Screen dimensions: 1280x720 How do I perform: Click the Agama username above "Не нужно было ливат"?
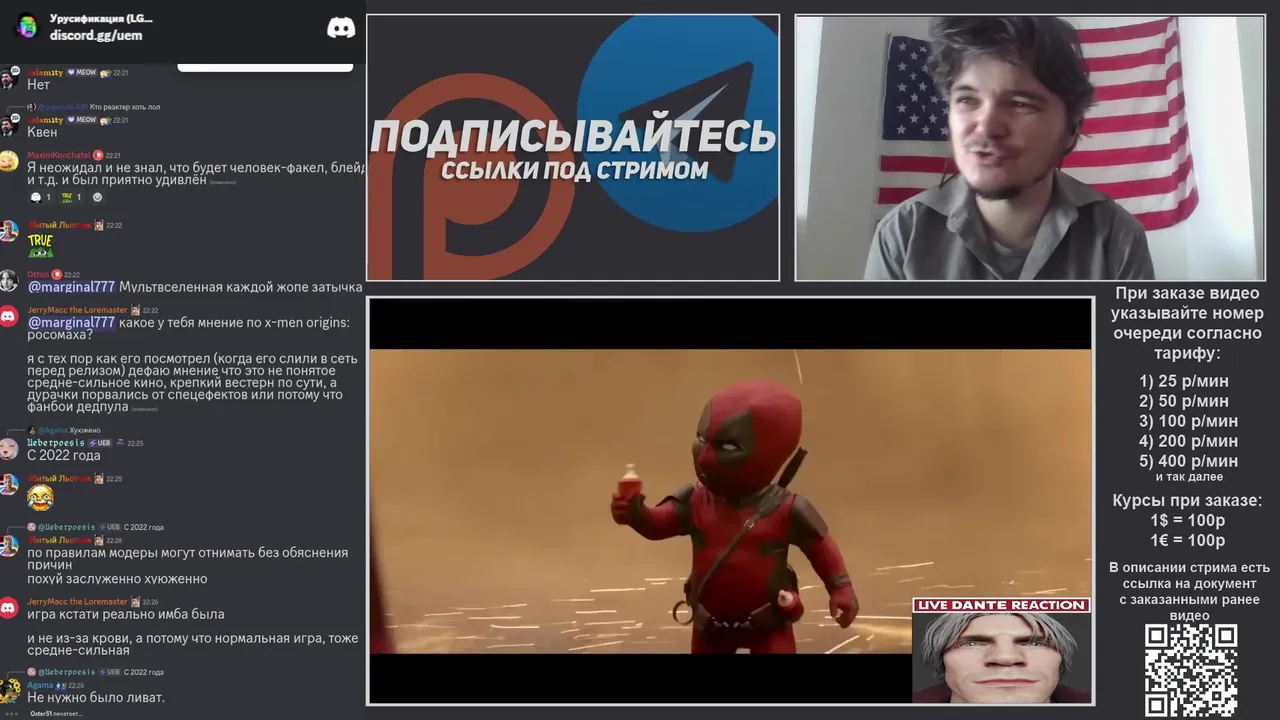pyautogui.click(x=40, y=685)
